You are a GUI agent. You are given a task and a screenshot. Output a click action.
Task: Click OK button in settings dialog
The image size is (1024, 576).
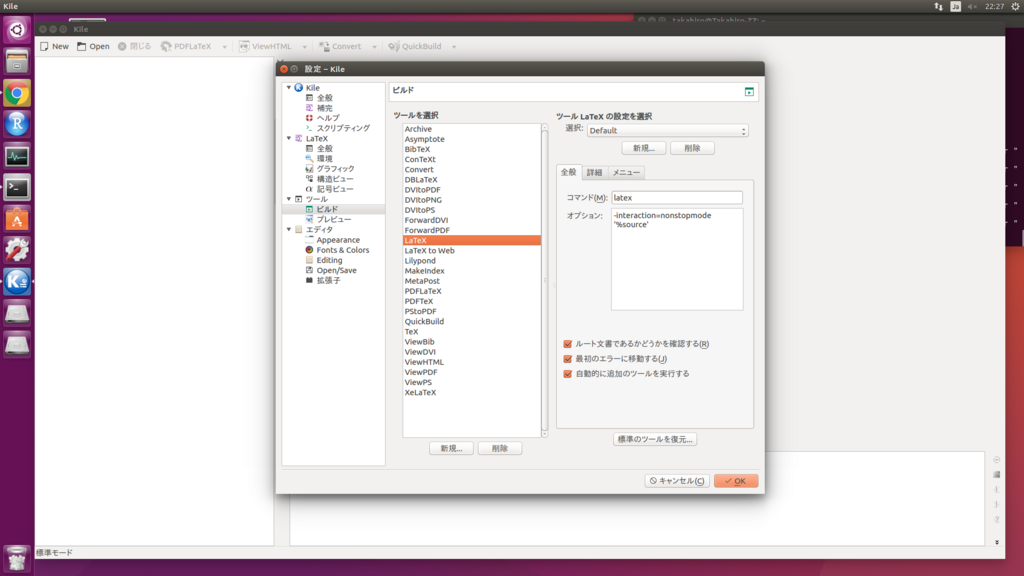(736, 481)
